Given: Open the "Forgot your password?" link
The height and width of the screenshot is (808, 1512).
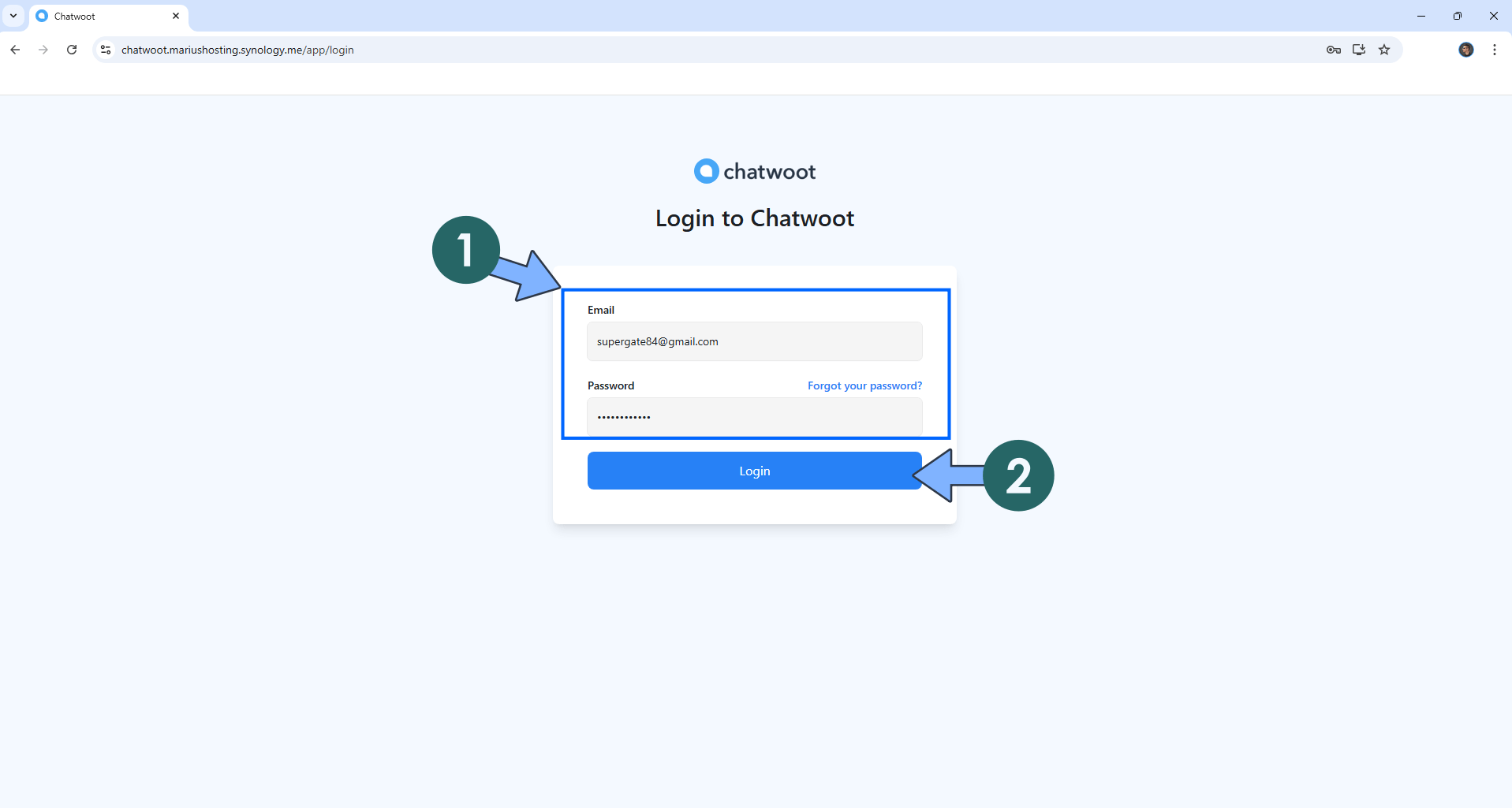Looking at the screenshot, I should tap(864, 385).
